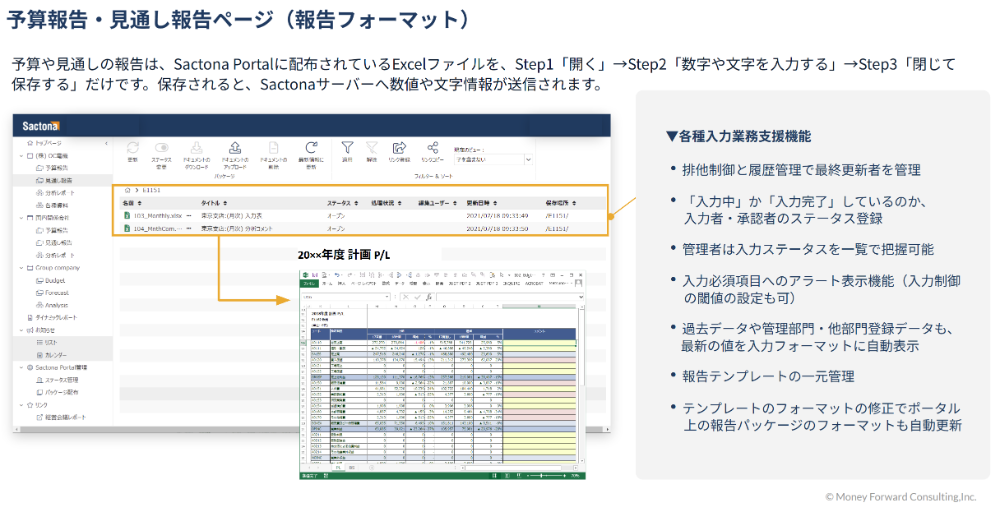This screenshot has height=512, width=1000.
Task: Open トップページ in the sidebar
Action: pyautogui.click(x=48, y=143)
